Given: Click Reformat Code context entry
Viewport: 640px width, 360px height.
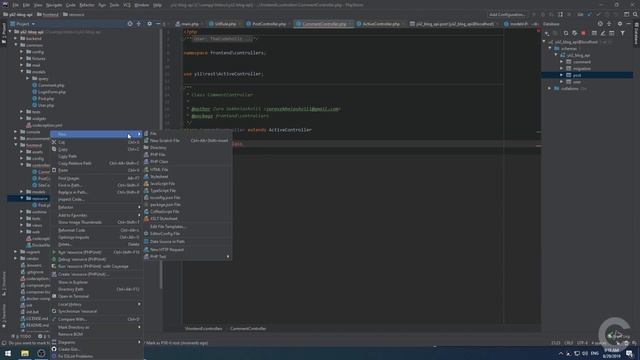Looking at the screenshot, I should [x=96, y=230].
